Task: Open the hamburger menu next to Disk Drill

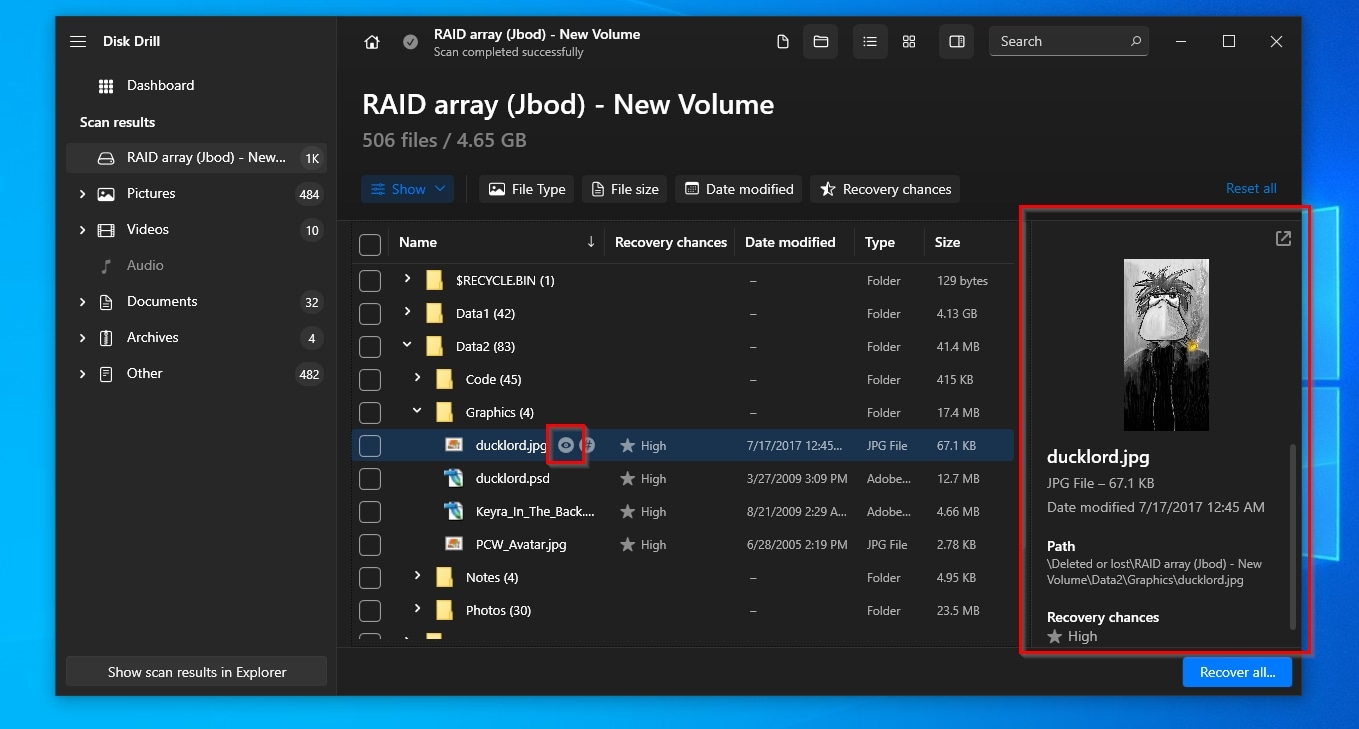Action: pyautogui.click(x=78, y=42)
